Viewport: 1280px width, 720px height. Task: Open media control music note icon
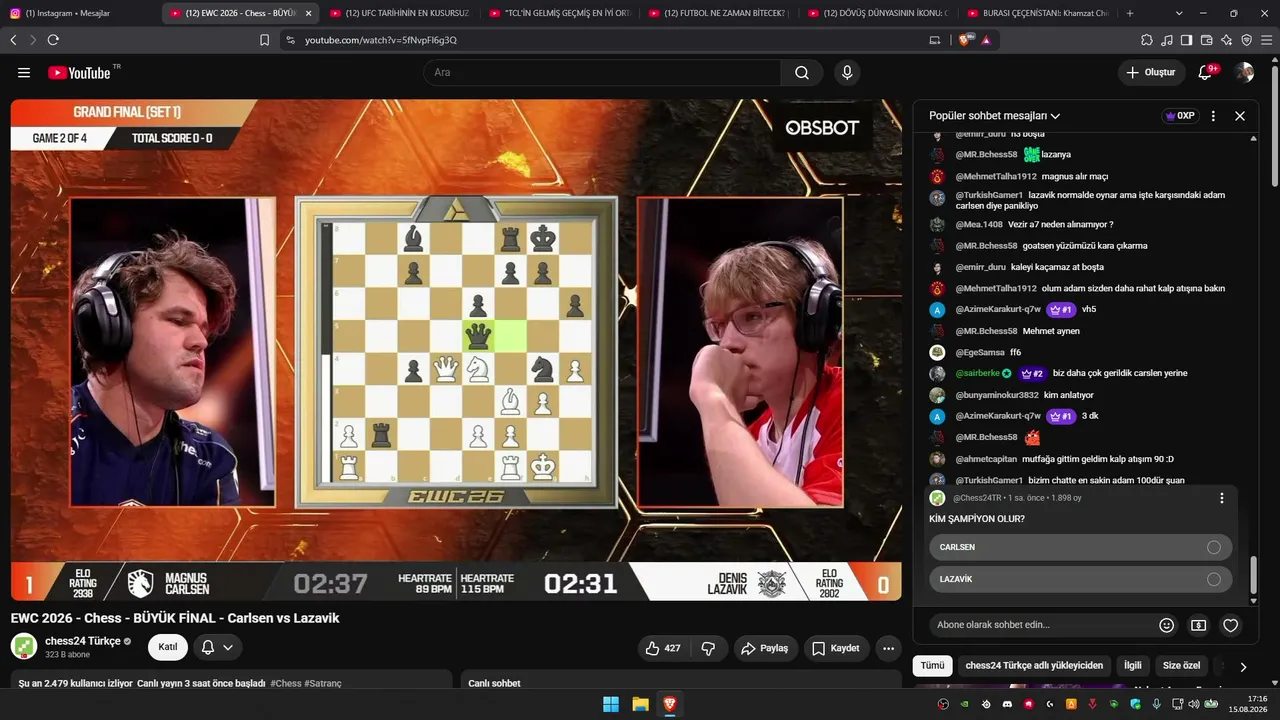[1167, 40]
